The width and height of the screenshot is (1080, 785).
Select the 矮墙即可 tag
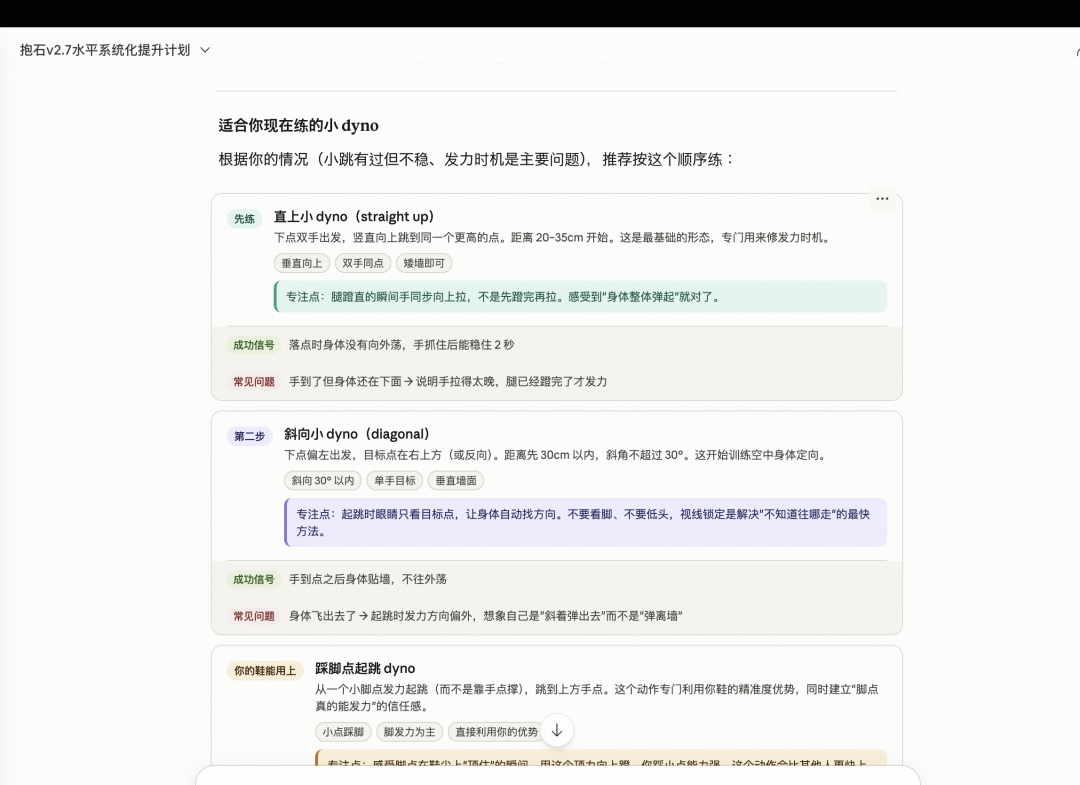pyautogui.click(x=424, y=263)
